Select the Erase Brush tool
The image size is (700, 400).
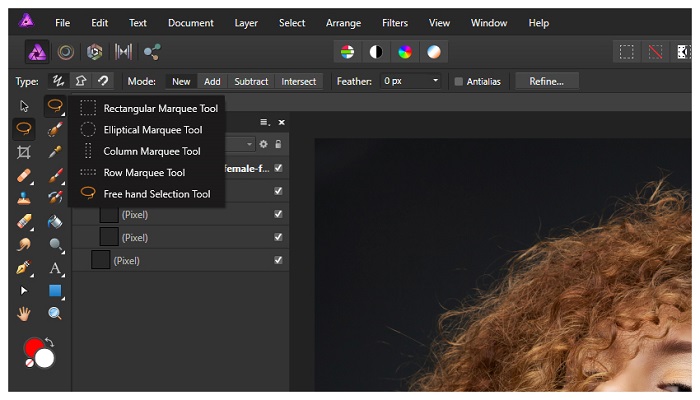pos(24,221)
